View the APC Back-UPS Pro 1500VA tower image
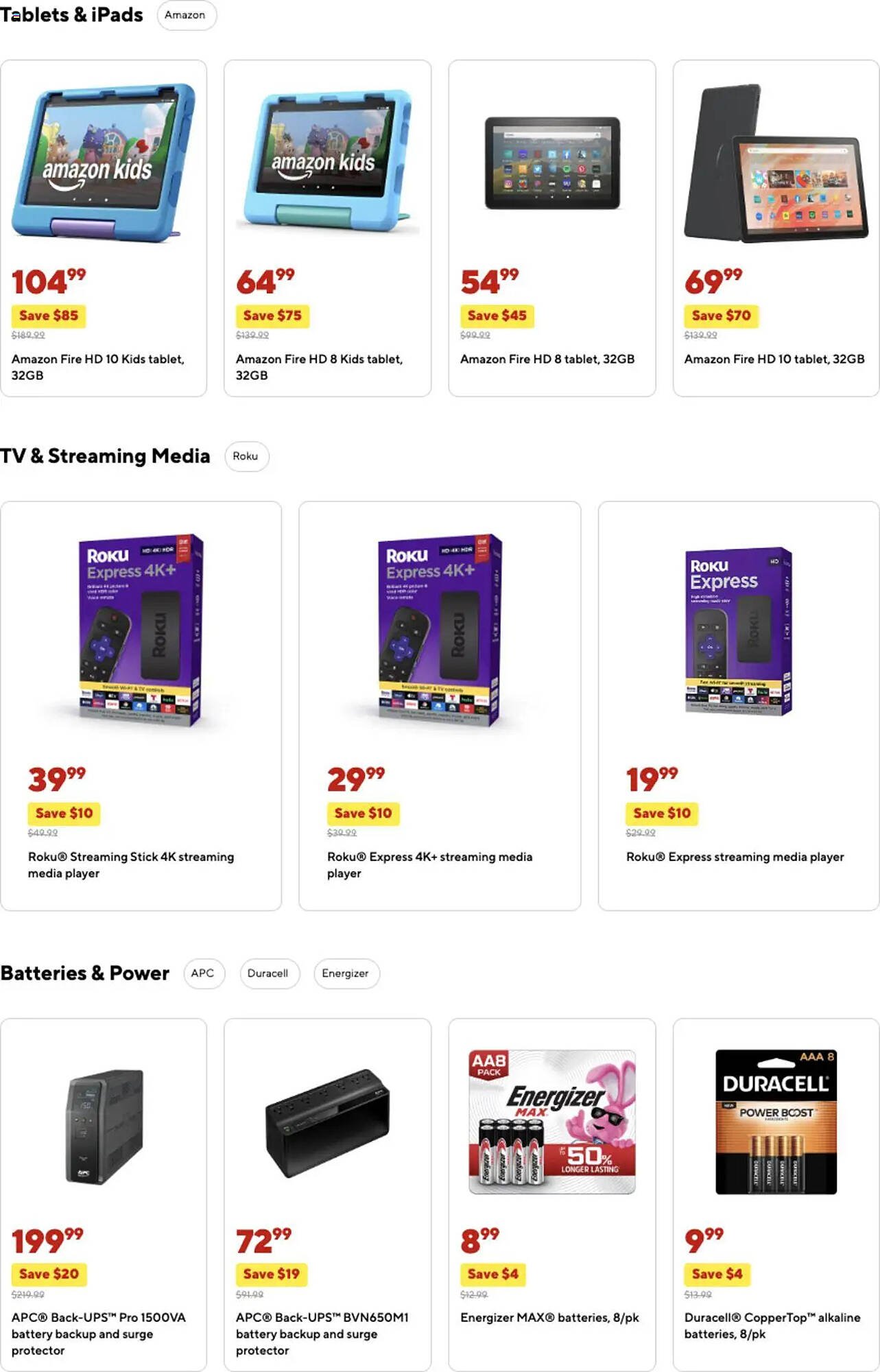Viewport: 880px width, 1372px height. (x=104, y=1126)
